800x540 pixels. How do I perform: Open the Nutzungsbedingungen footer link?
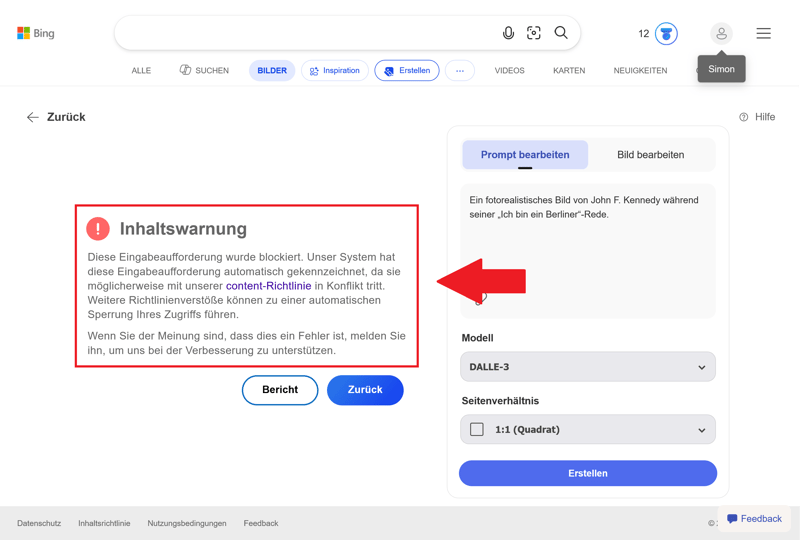coord(187,523)
